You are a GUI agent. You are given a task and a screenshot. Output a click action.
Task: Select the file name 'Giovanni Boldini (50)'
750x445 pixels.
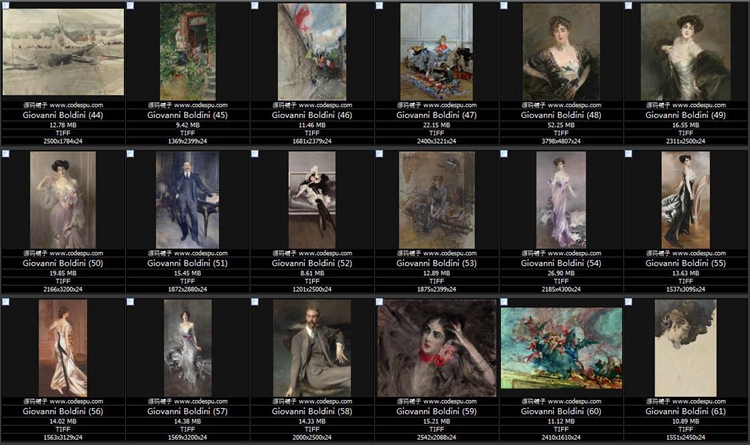[x=63, y=263]
